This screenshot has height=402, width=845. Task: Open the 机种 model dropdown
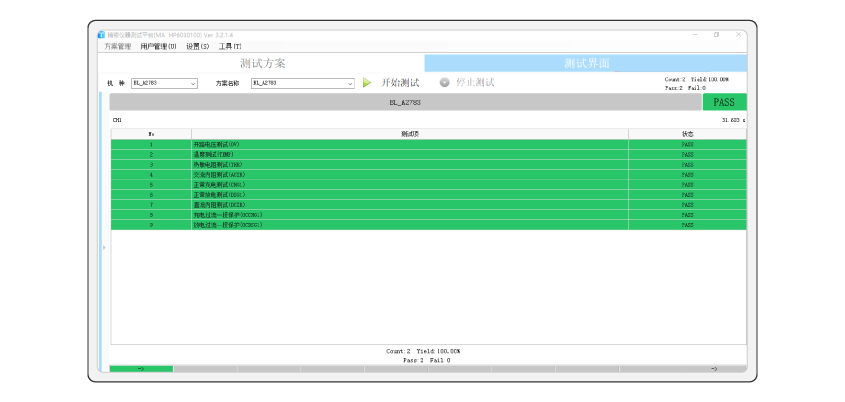click(x=193, y=83)
